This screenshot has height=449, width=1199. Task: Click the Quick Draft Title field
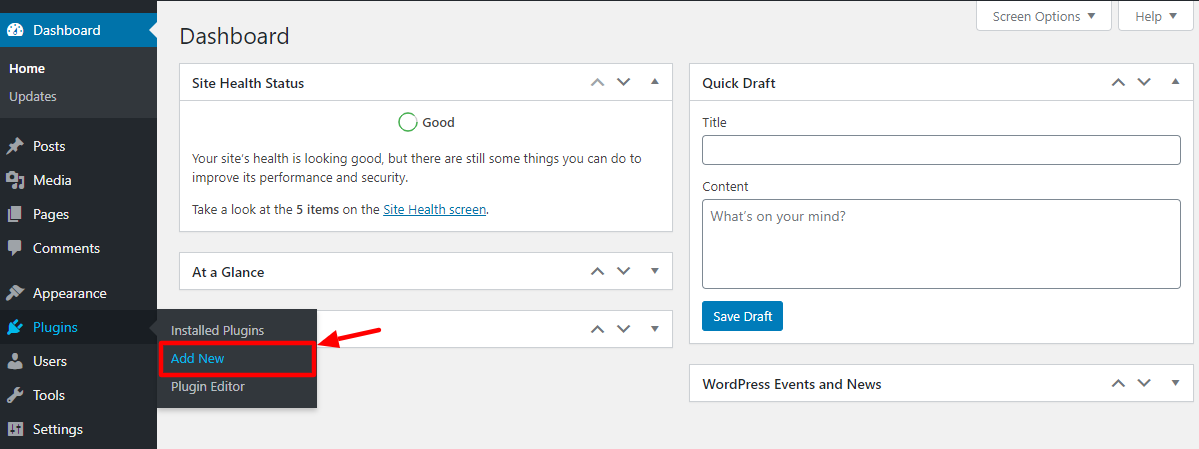tap(941, 150)
